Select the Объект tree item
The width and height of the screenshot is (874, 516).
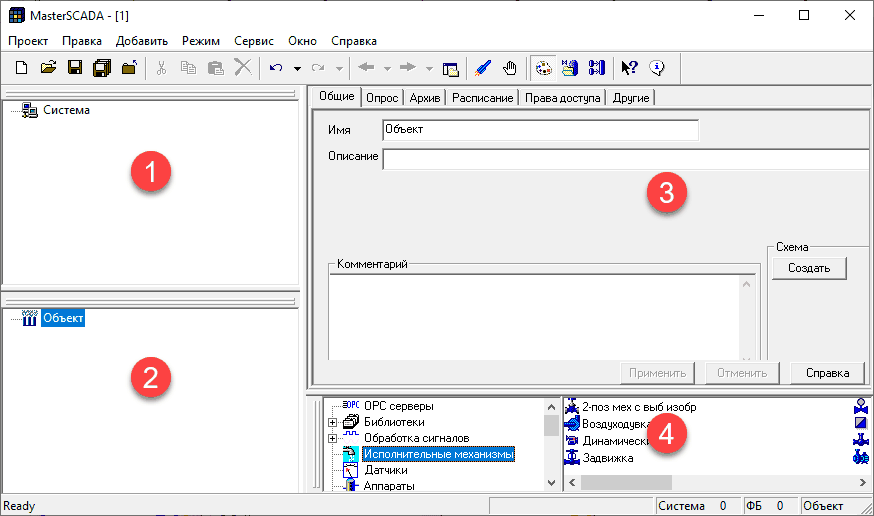click(63, 318)
